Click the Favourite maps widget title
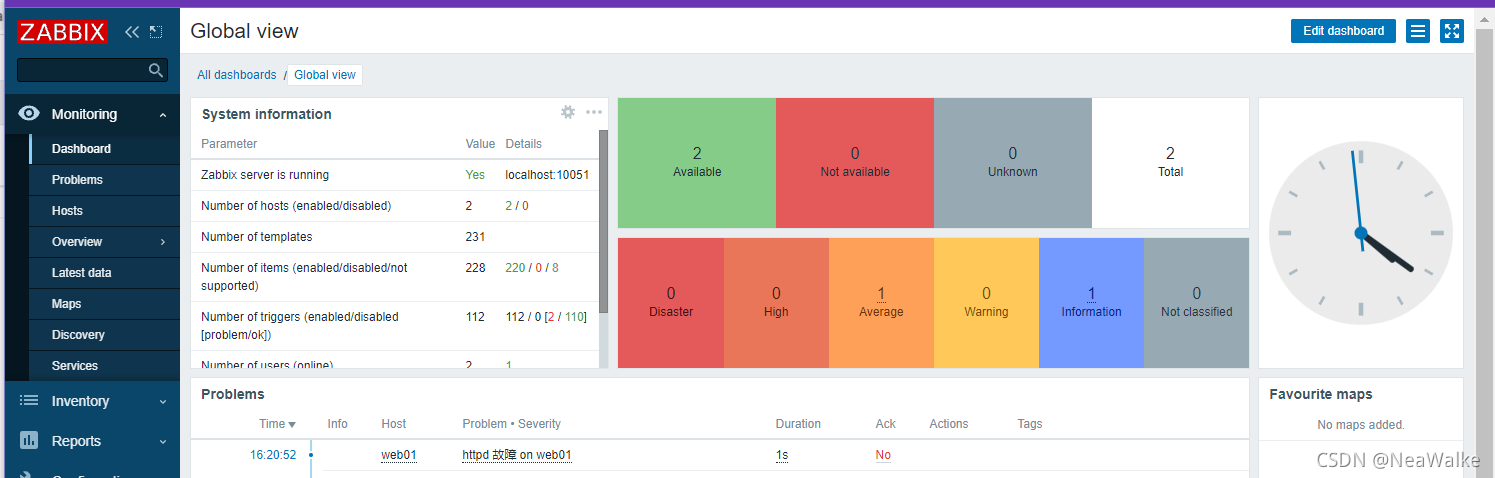This screenshot has height=478, width=1495. tap(1321, 394)
